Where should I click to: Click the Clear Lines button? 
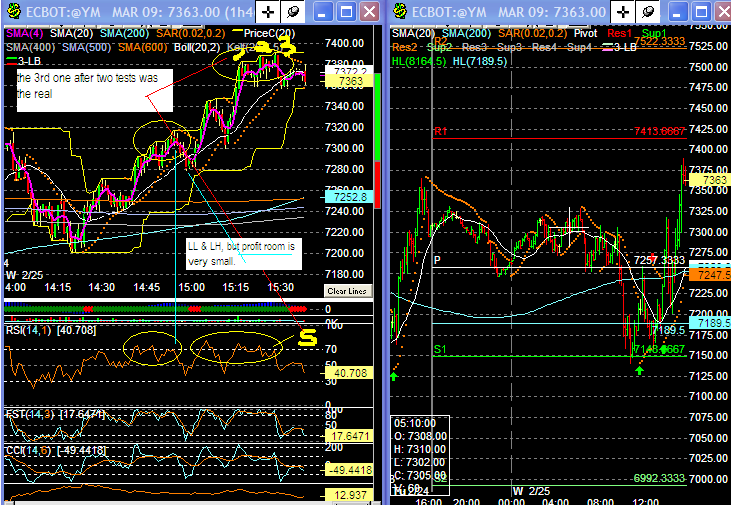(348, 291)
